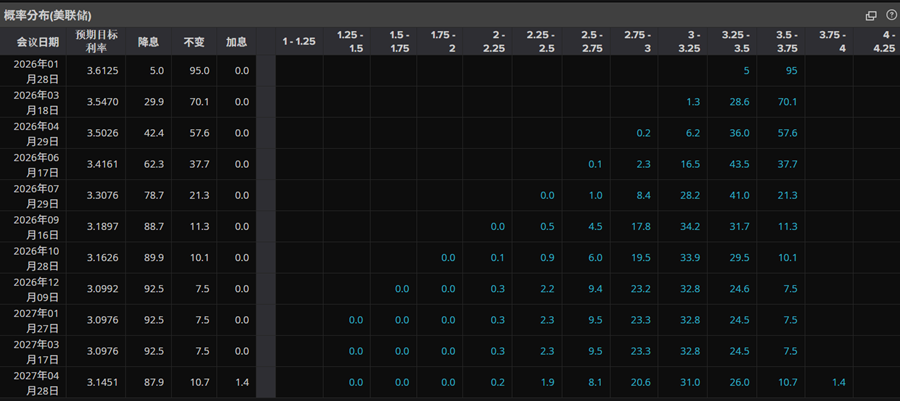This screenshot has width=900, height=401.
Task: Sort by the 会议日期 column header
Action: pyautogui.click(x=38, y=42)
